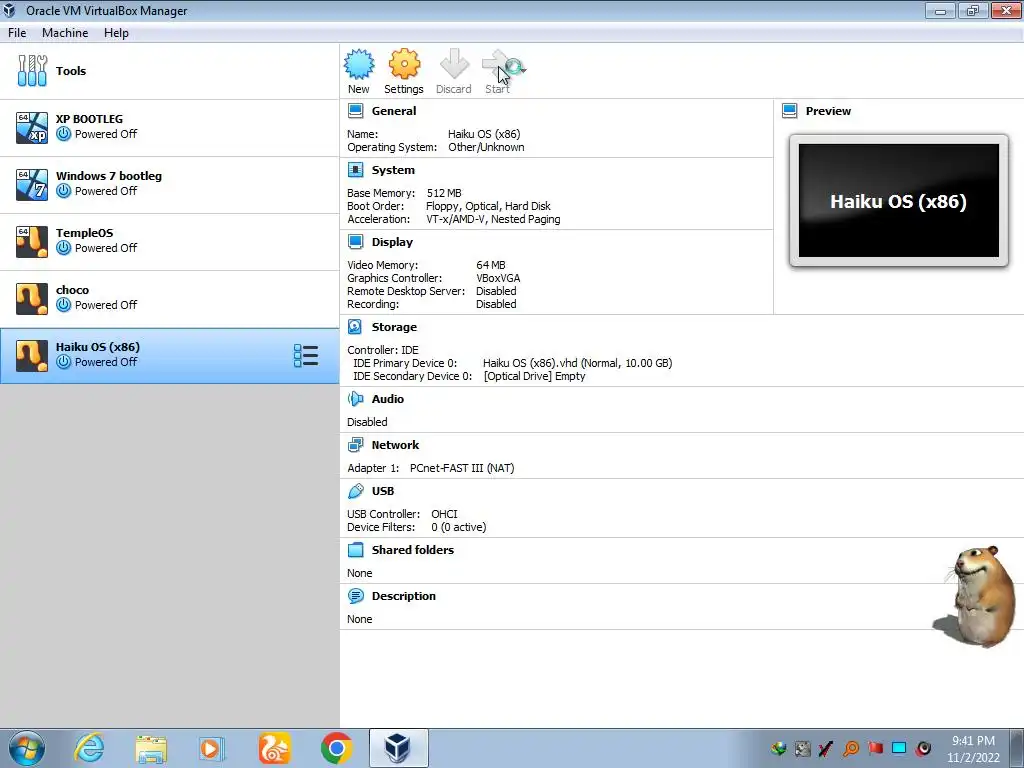Click the Discard toolbar arrow icon

tap(454, 64)
